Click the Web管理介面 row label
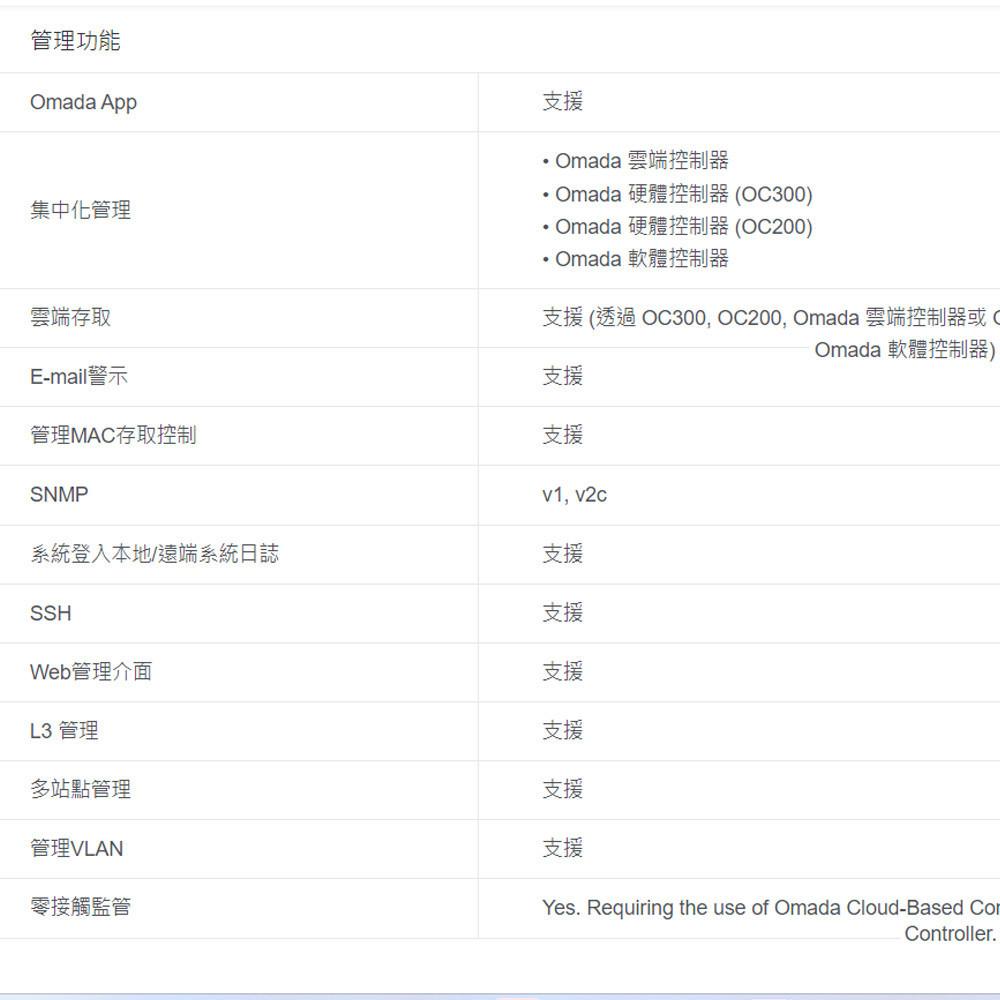 (x=90, y=671)
